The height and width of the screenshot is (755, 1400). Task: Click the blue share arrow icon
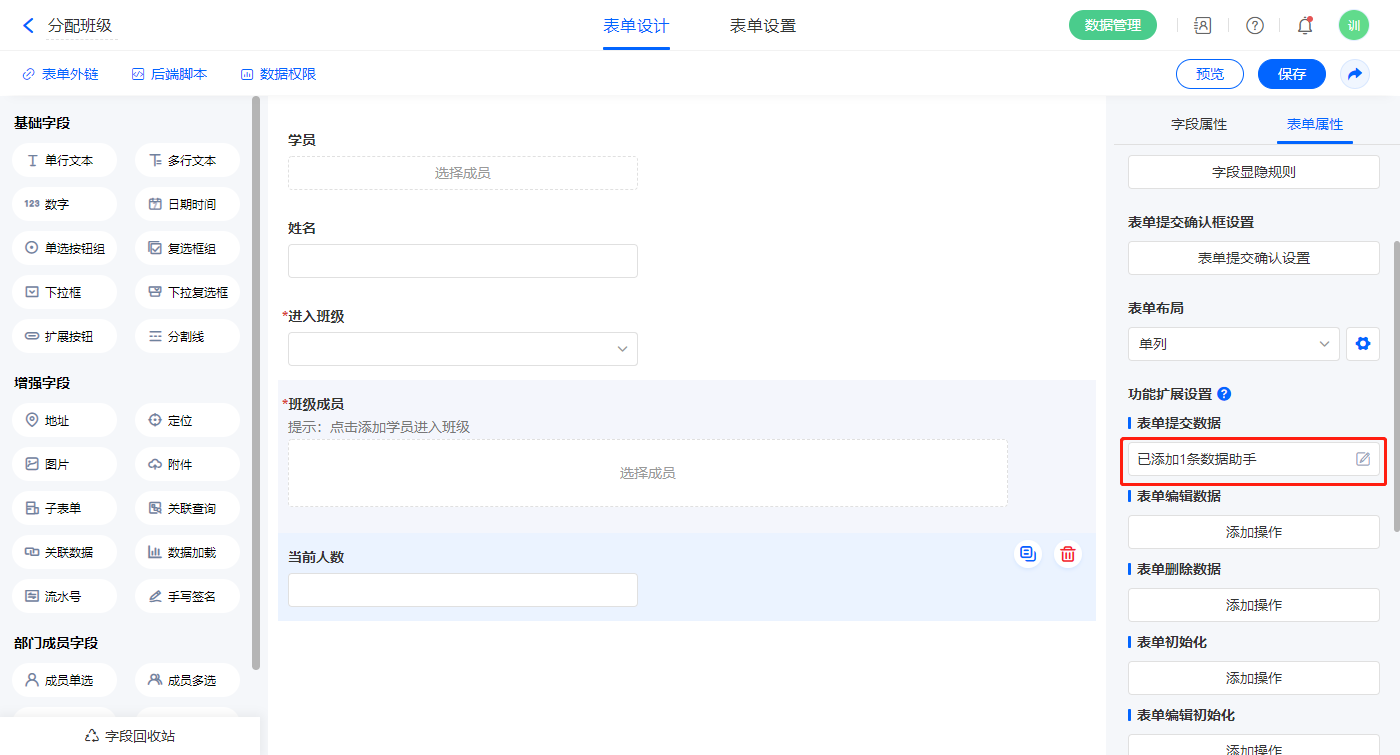point(1355,74)
